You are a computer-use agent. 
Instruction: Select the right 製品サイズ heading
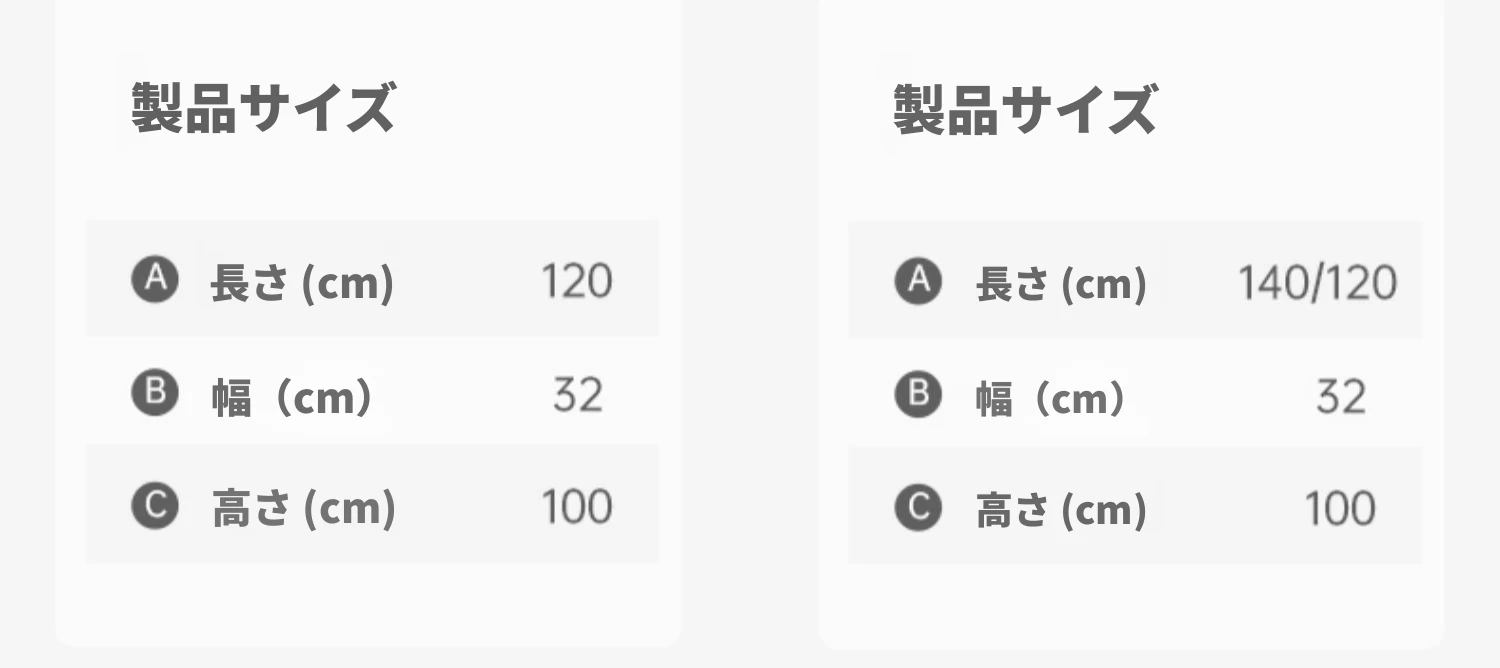(x=1025, y=109)
